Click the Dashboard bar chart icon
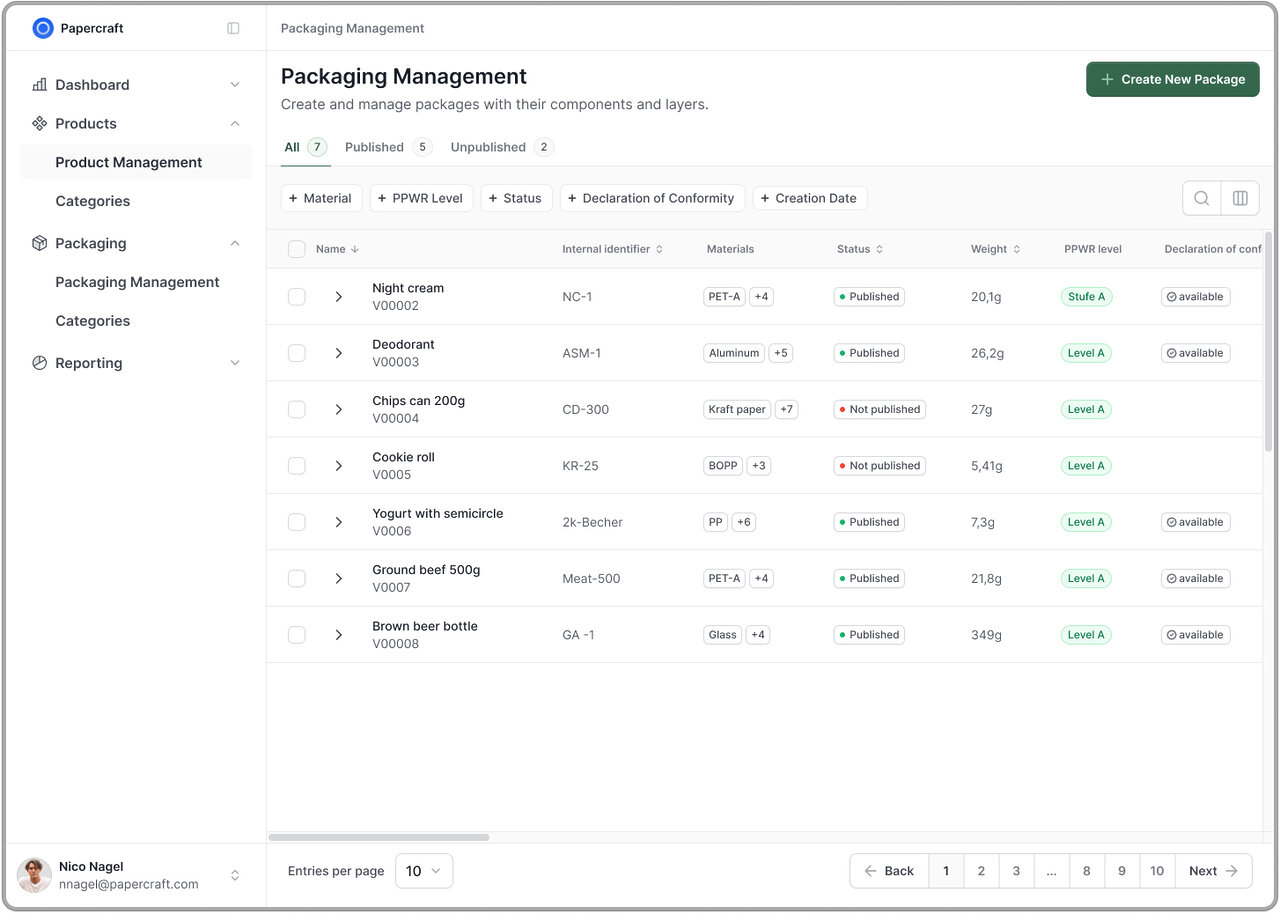This screenshot has height=914, width=1280. click(x=40, y=85)
